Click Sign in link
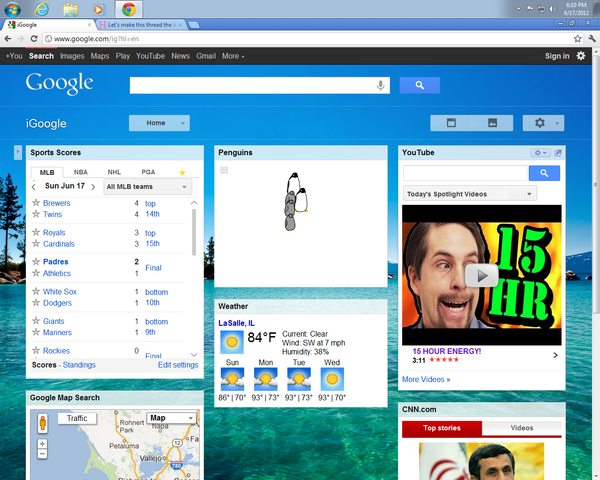Viewport: 600px width, 480px height. pos(557,56)
